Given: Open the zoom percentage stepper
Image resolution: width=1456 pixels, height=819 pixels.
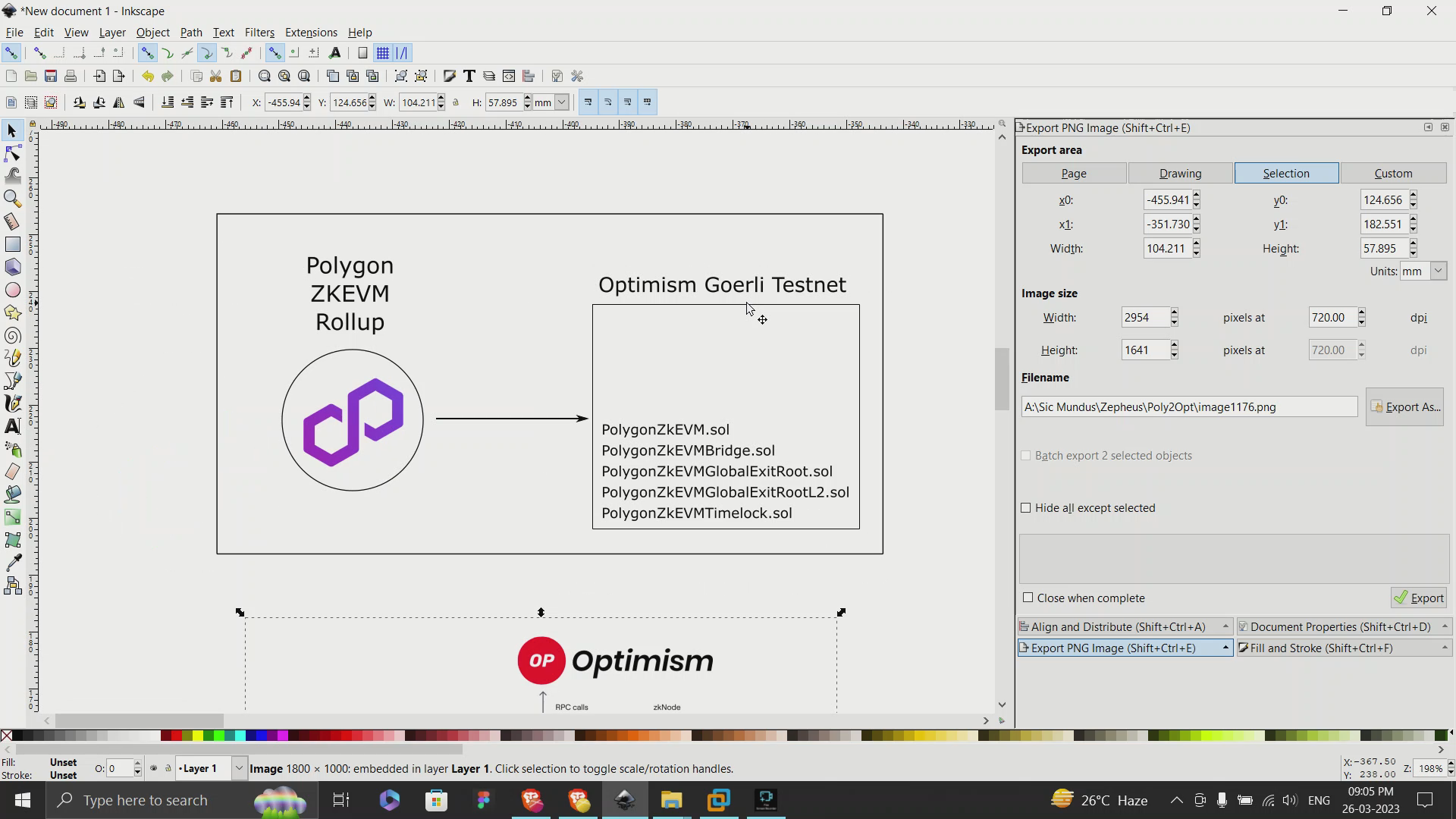Looking at the screenshot, I should [x=1451, y=769].
